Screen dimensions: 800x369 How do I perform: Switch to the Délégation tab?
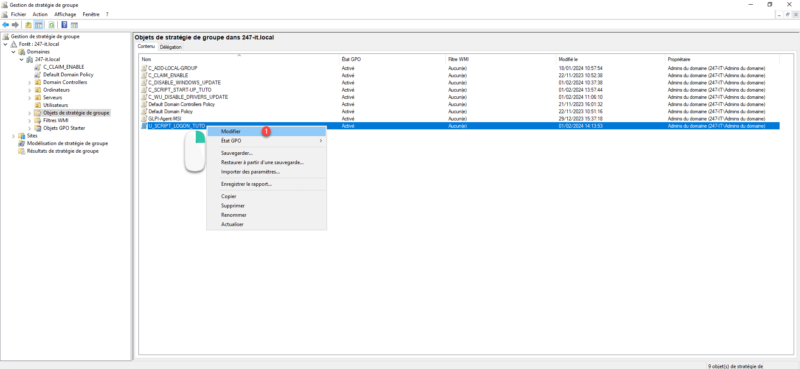170,47
